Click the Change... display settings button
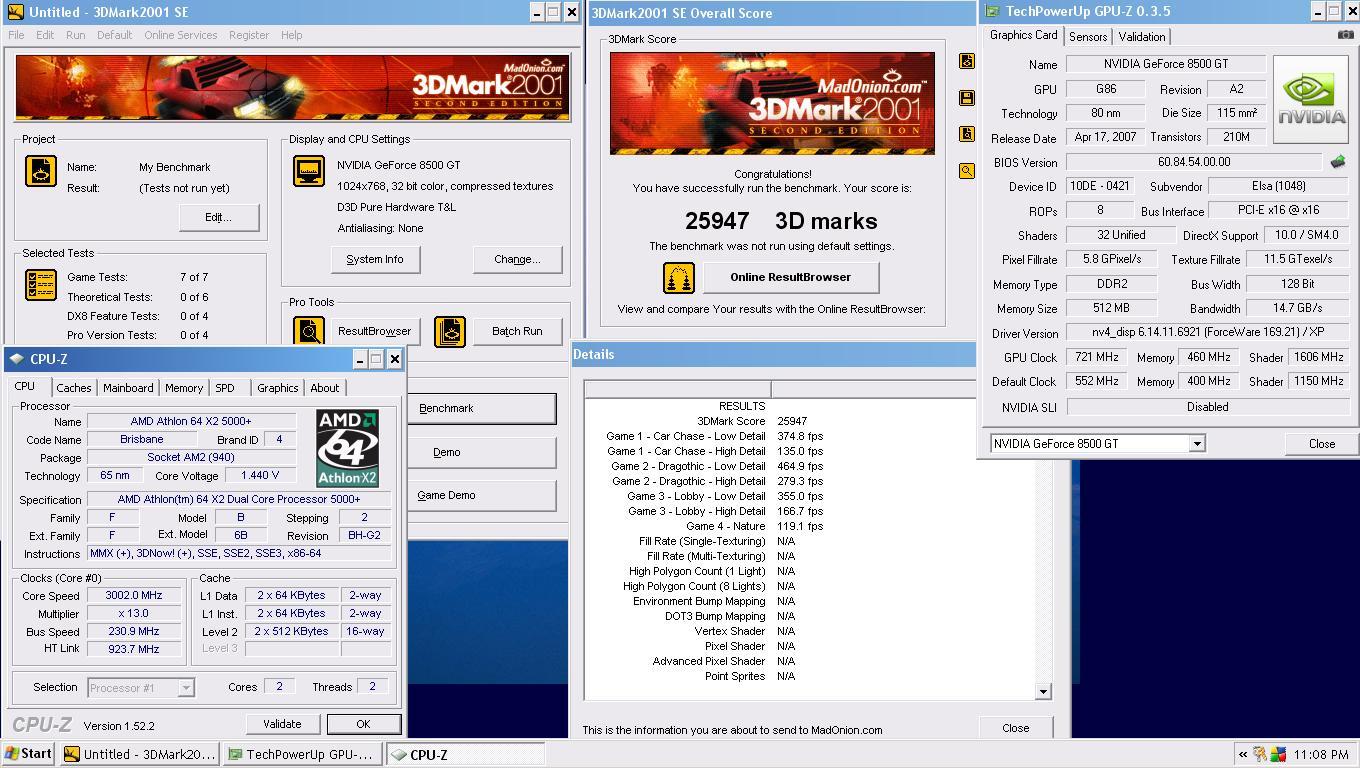Image resolution: width=1360 pixels, height=768 pixels. (517, 259)
